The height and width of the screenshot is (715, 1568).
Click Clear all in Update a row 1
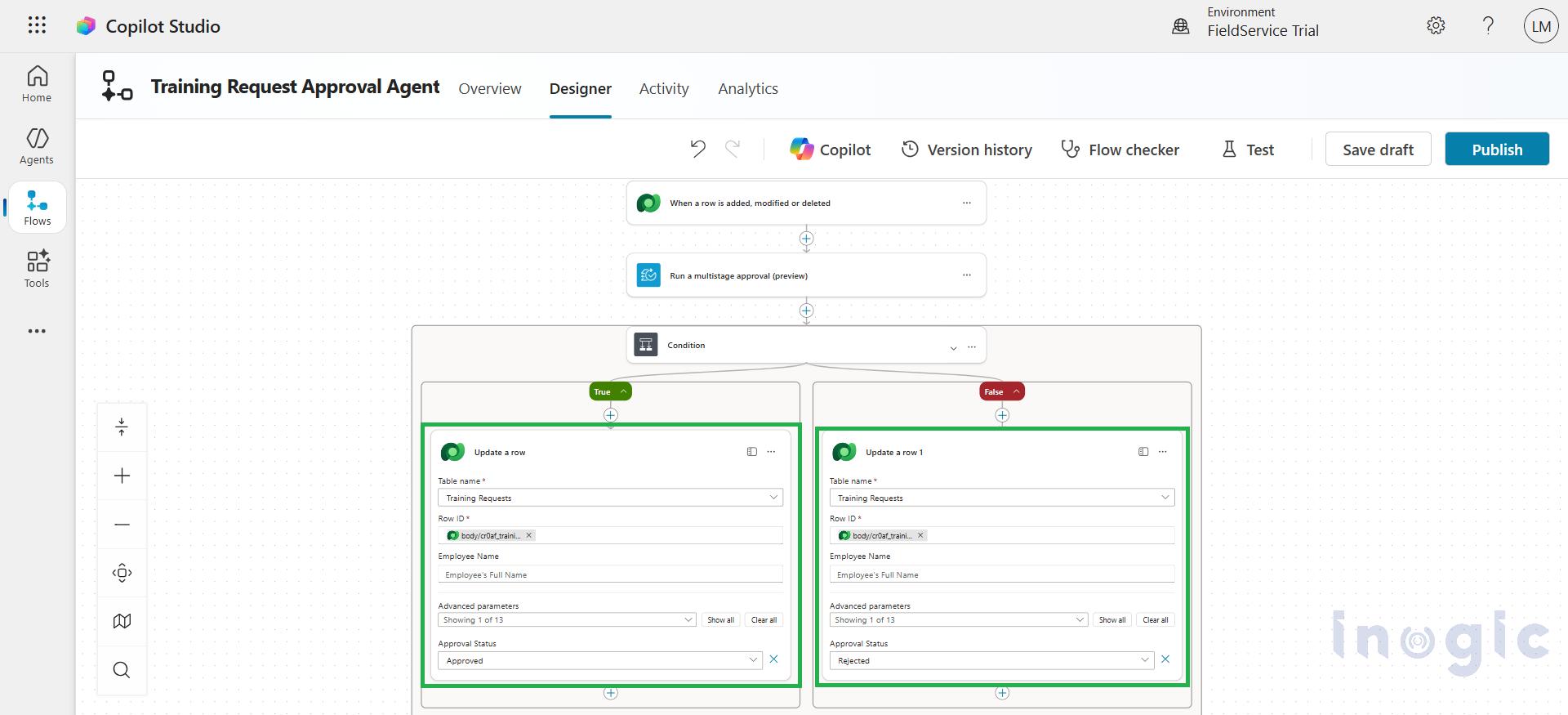1156,620
